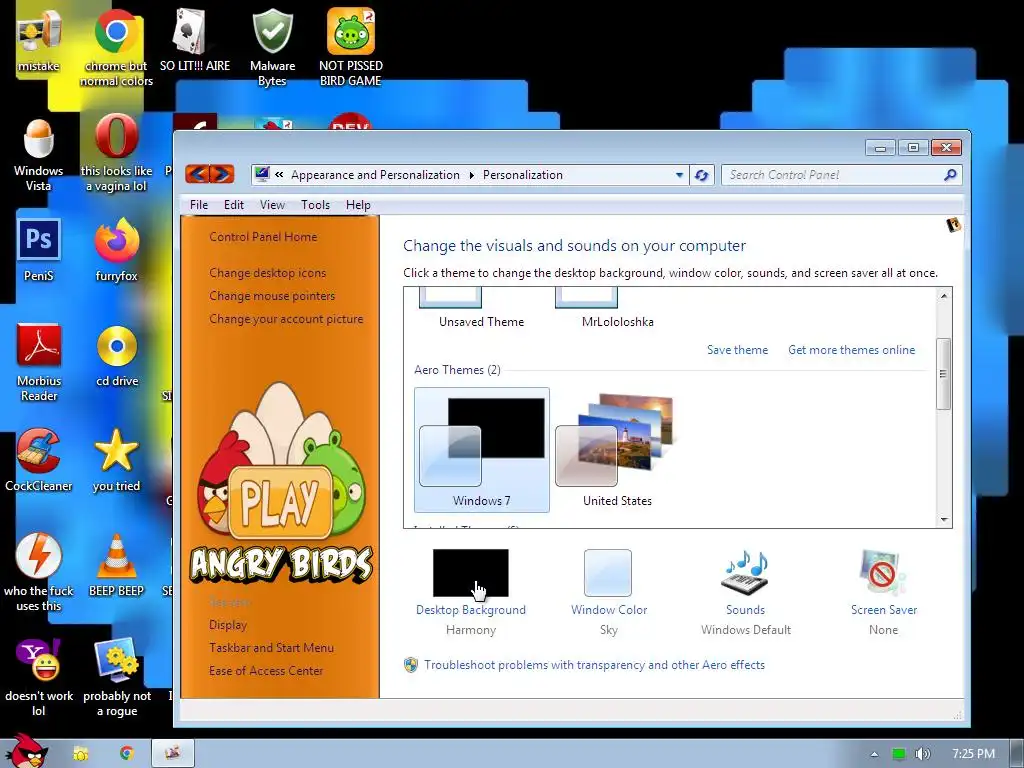Open the 'Morbius Reader' icon
1024x768 pixels.
click(39, 362)
